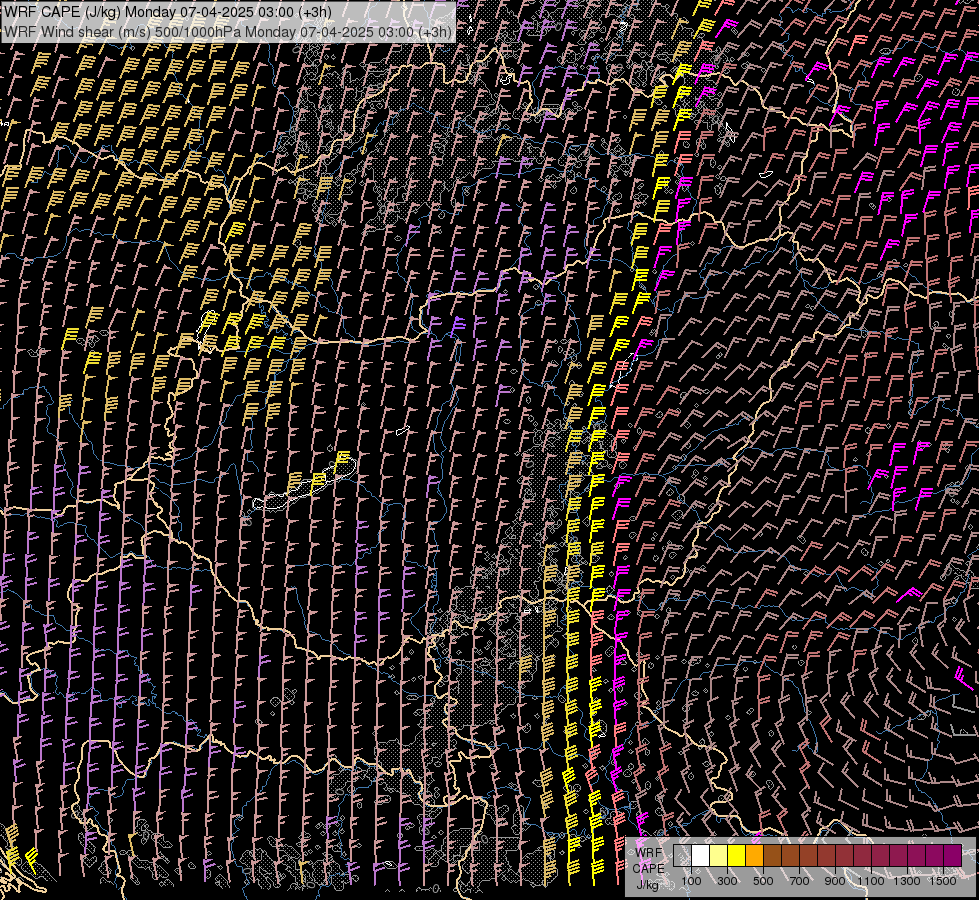Select the bright yellow CAPE legend swatch
The width and height of the screenshot is (979, 900).
pyautogui.click(x=736, y=855)
